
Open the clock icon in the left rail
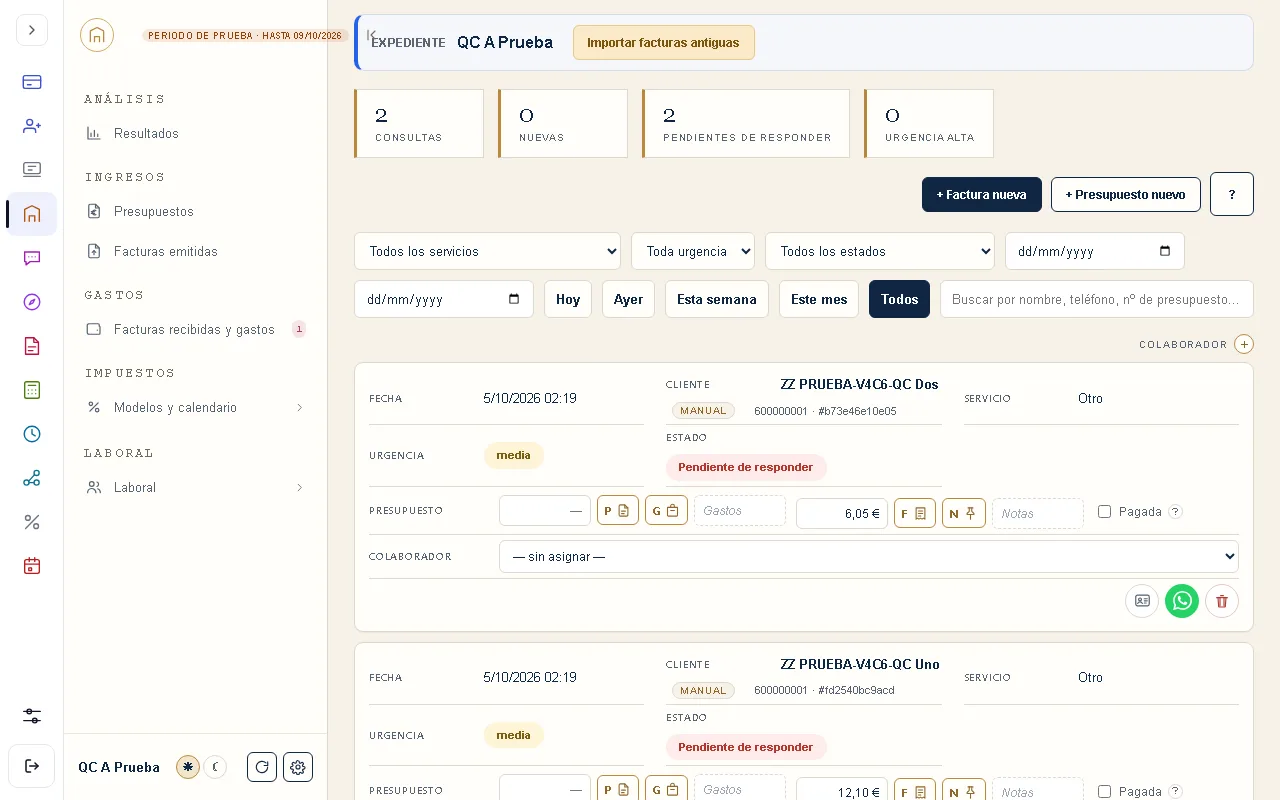coord(32,434)
